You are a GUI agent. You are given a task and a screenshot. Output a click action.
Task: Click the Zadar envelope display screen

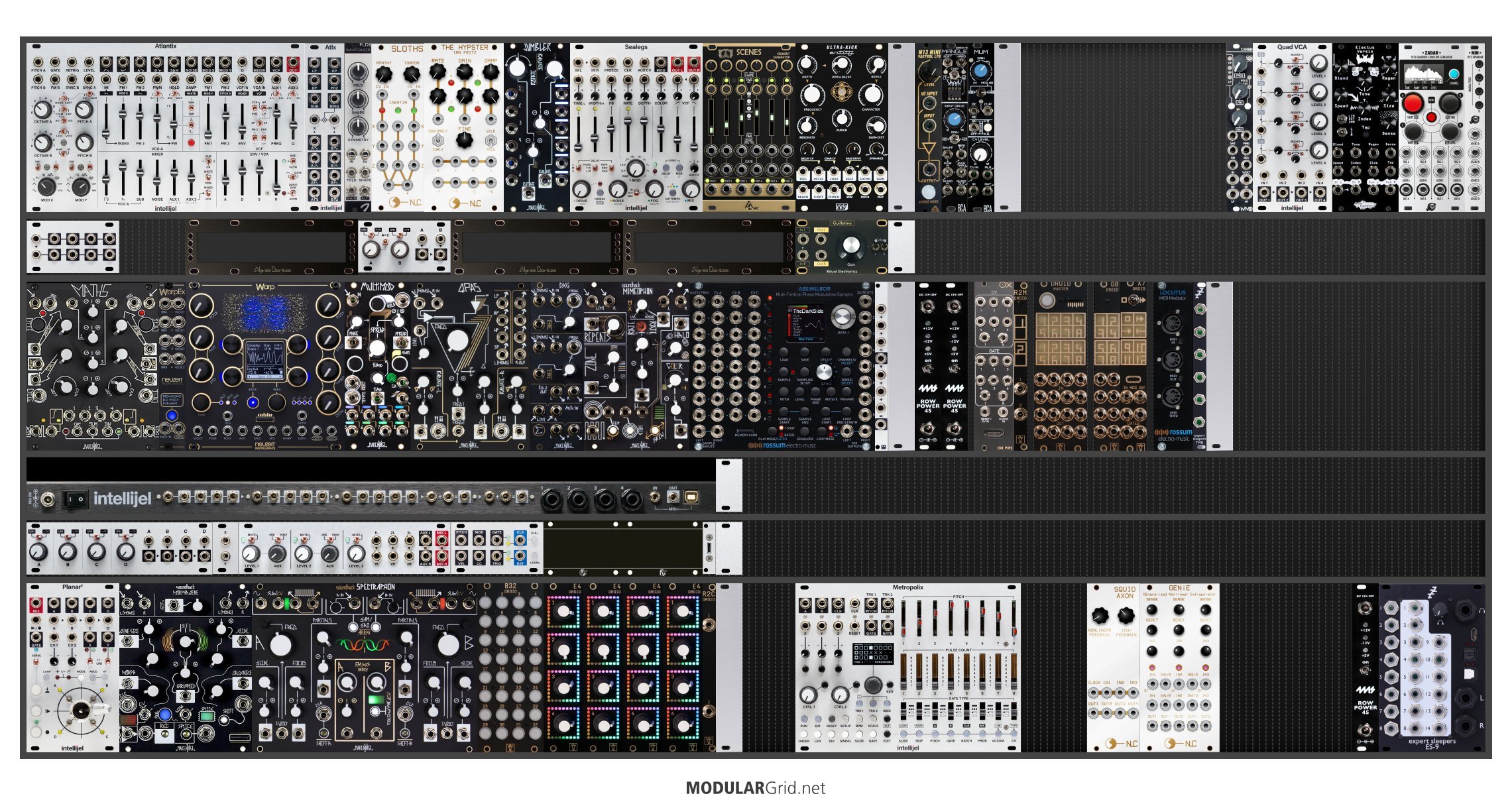coord(1423,73)
